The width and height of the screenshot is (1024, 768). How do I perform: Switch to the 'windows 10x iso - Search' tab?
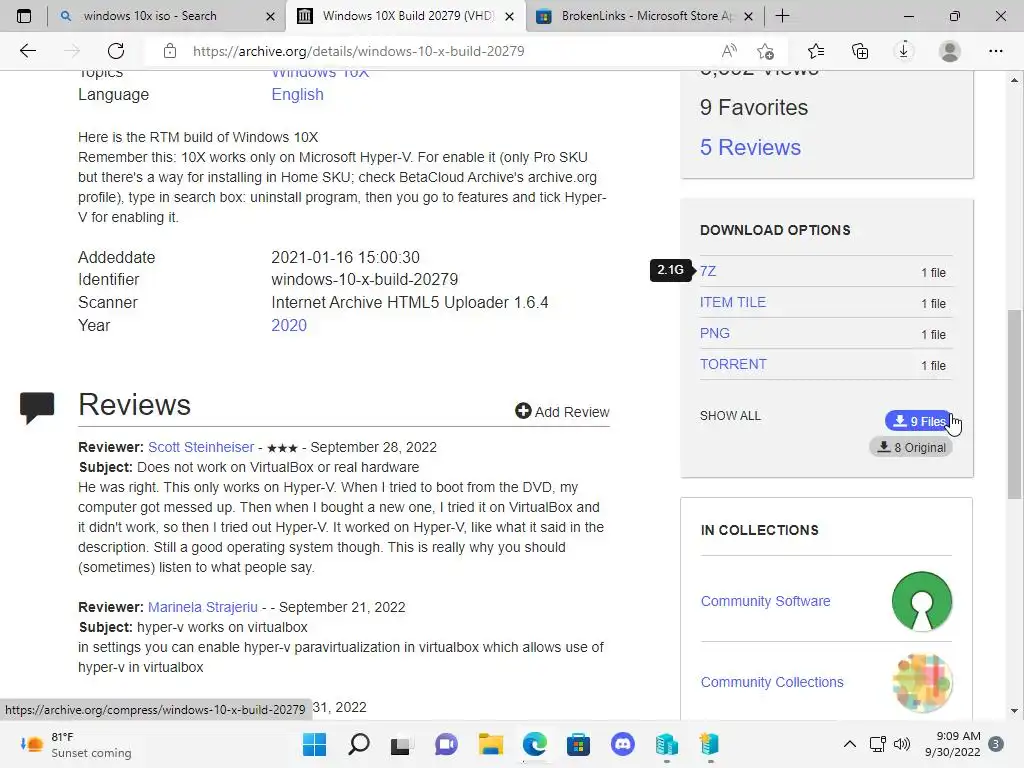150,16
